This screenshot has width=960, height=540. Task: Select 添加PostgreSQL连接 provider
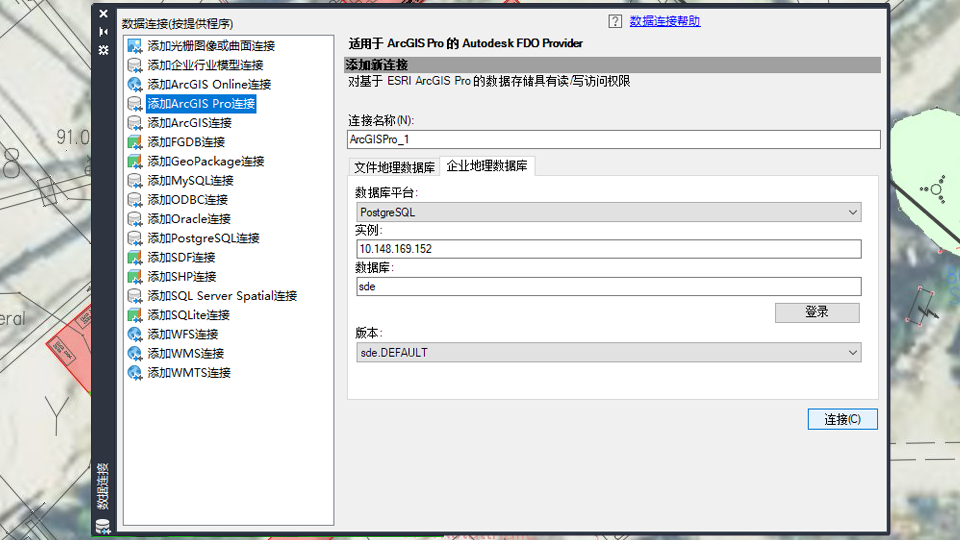(203, 238)
